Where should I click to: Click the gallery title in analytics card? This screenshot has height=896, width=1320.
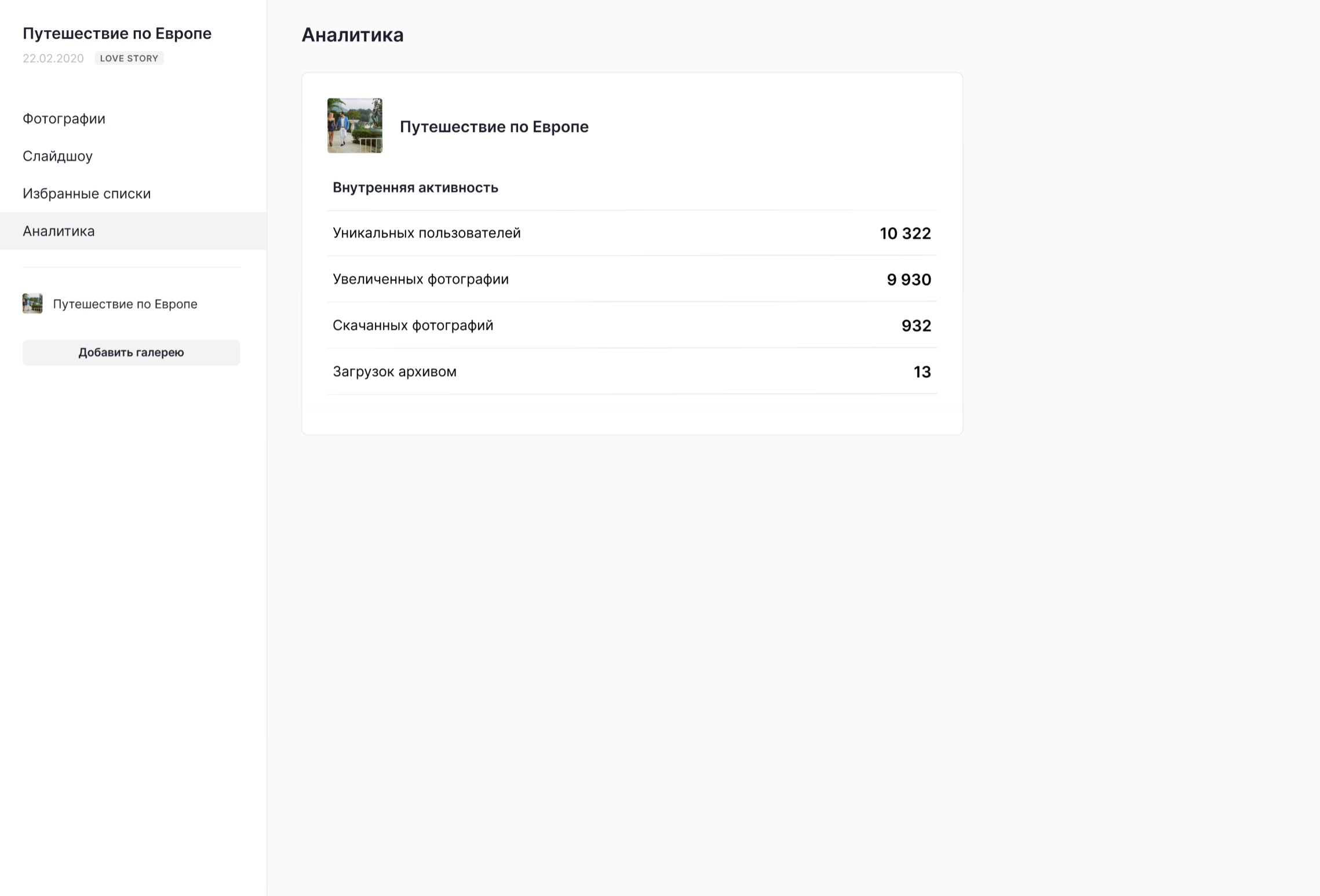494,126
